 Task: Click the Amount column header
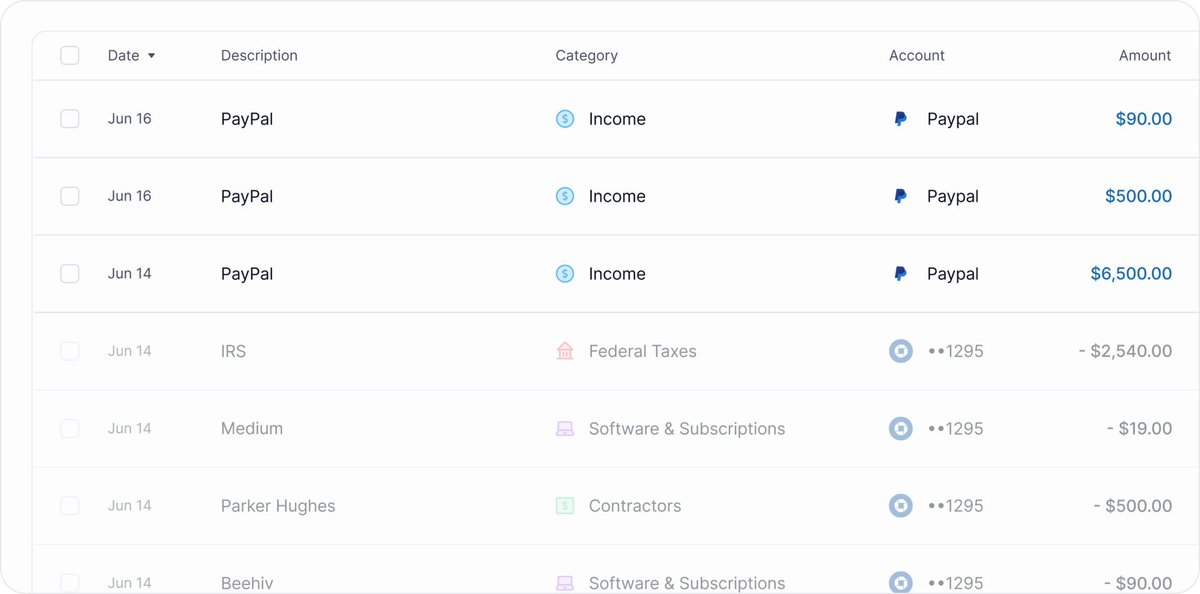click(x=1145, y=56)
